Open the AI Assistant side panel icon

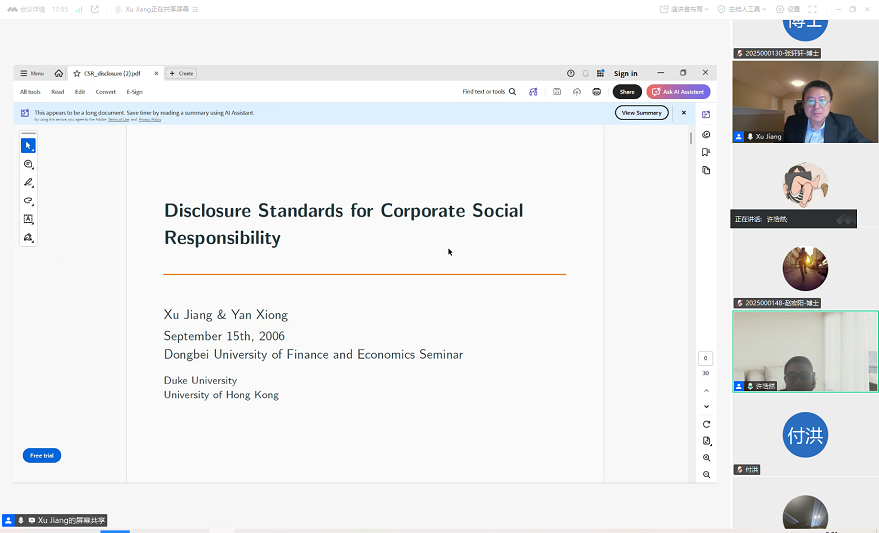point(706,114)
